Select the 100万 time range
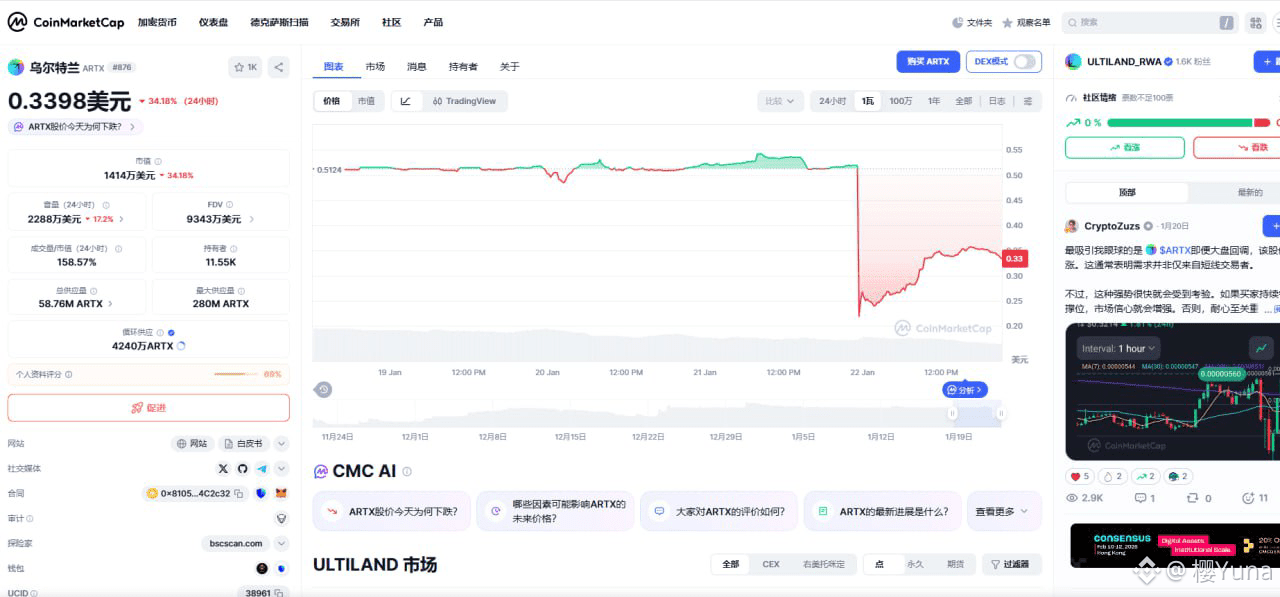 tap(900, 101)
